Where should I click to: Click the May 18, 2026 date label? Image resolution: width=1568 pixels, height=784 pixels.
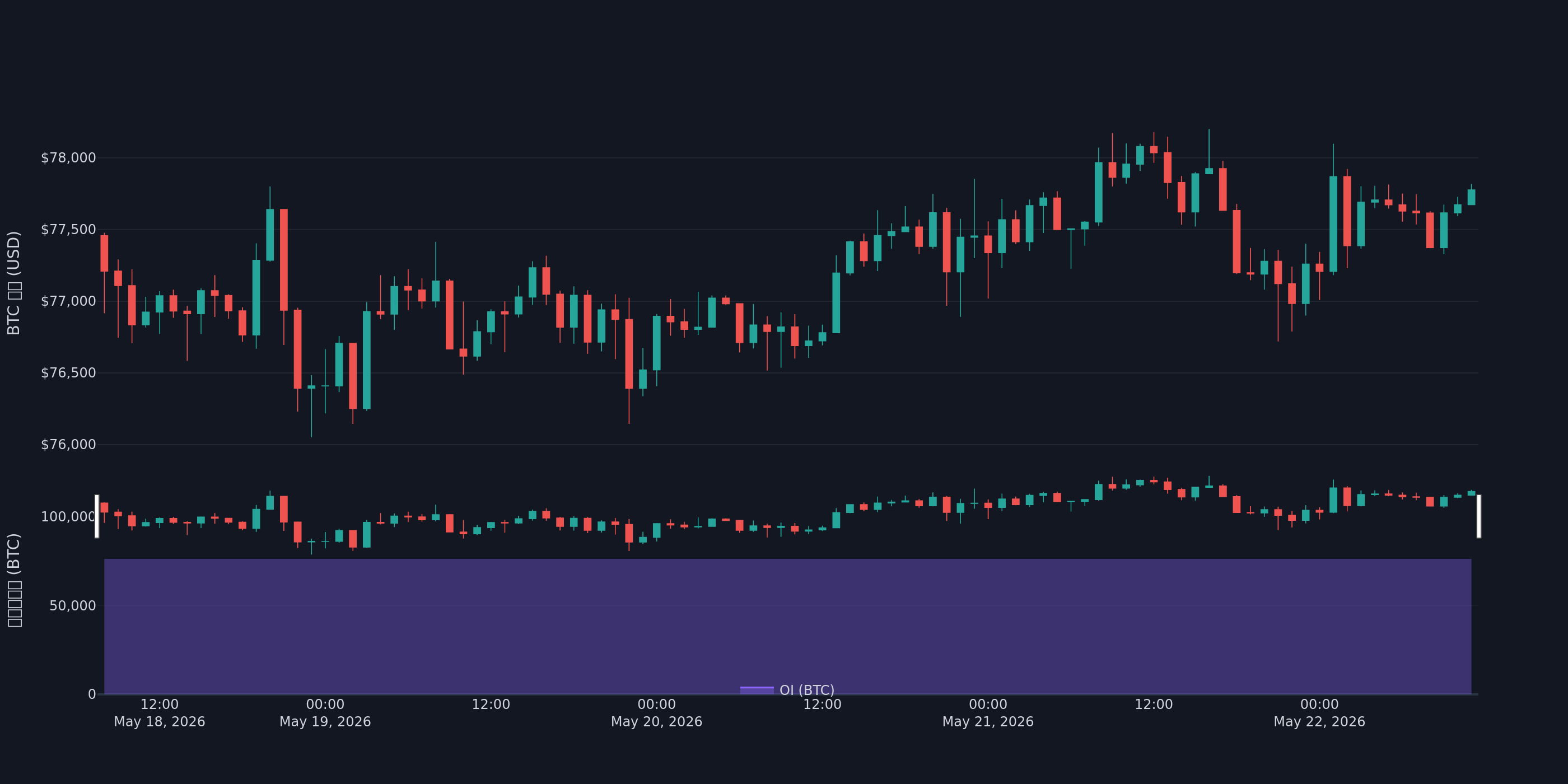160,722
